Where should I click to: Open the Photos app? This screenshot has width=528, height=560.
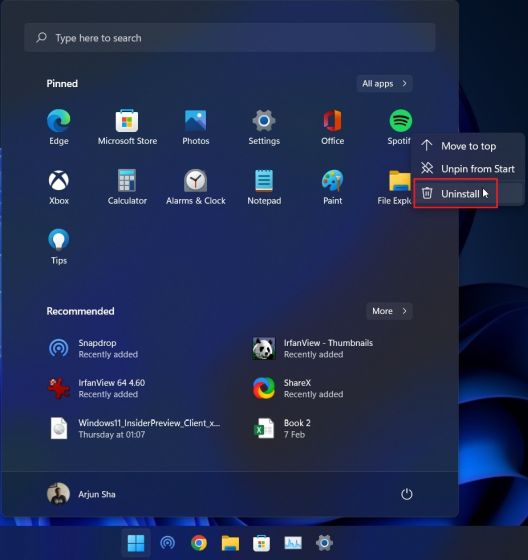pos(195,128)
